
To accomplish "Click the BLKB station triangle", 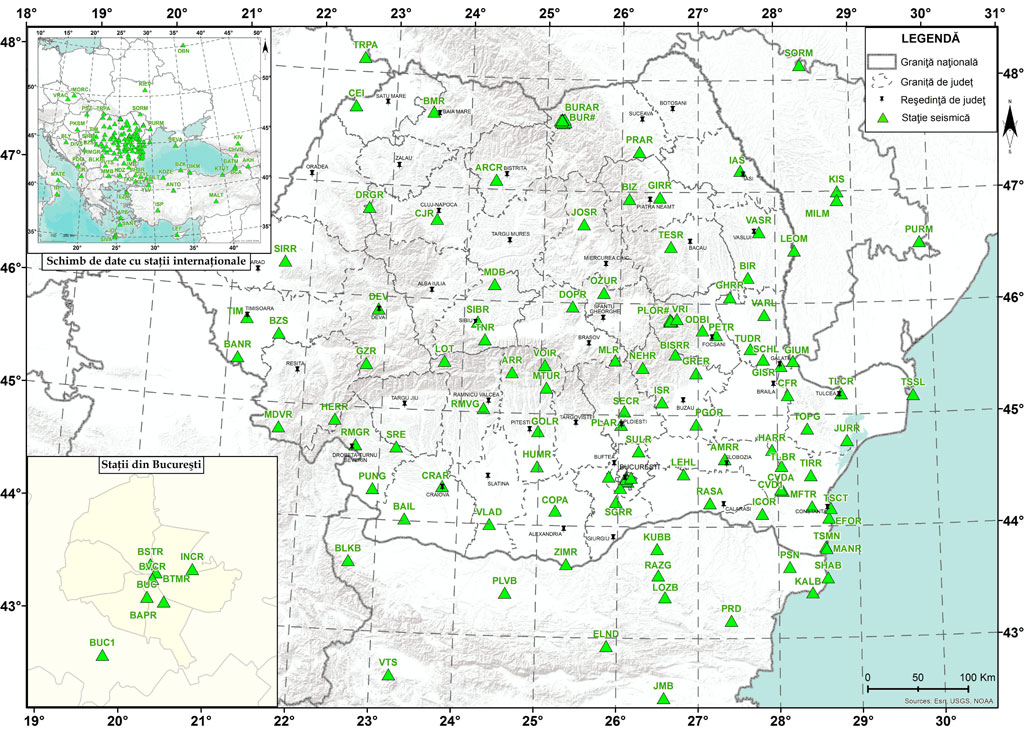I will pyautogui.click(x=348, y=561).
